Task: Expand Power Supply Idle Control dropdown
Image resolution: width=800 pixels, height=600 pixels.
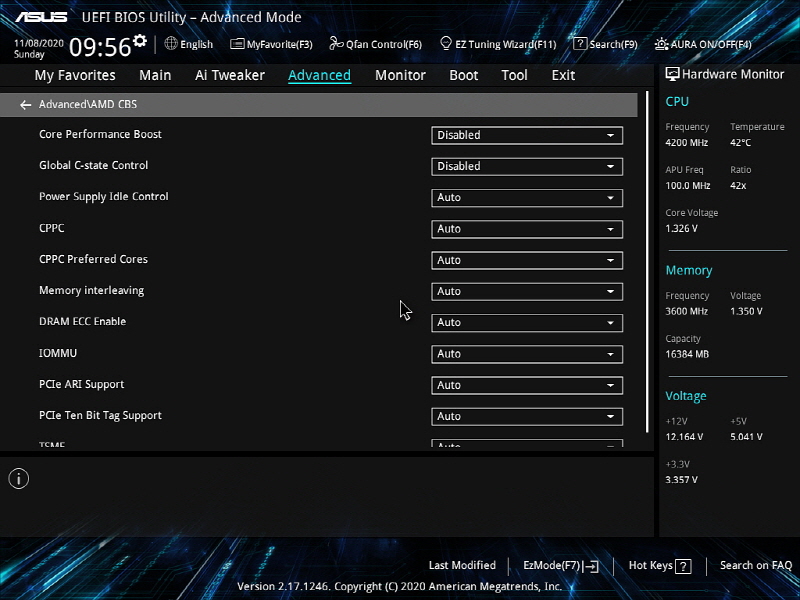Action: 527,197
